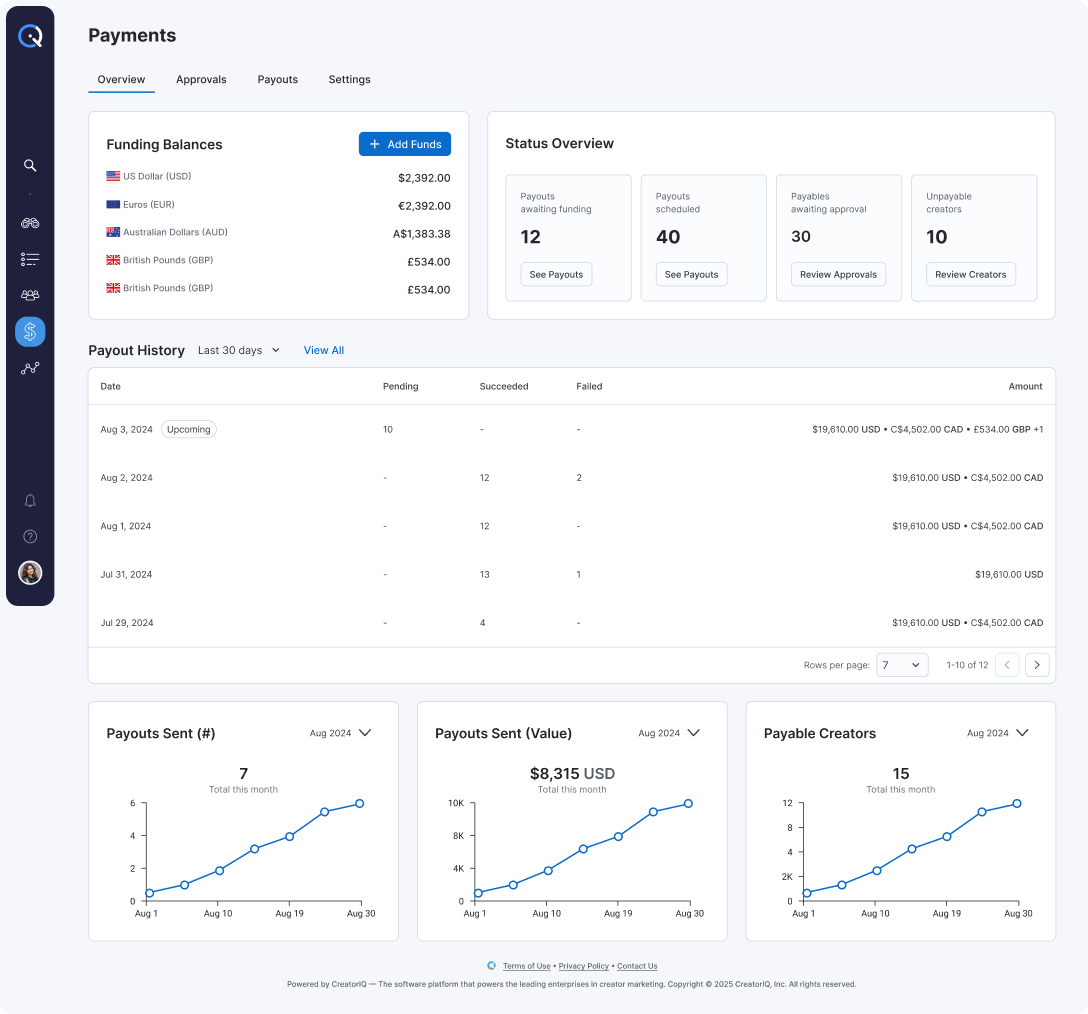
Task: Select the binoculars discovery icon
Action: pyautogui.click(x=30, y=223)
